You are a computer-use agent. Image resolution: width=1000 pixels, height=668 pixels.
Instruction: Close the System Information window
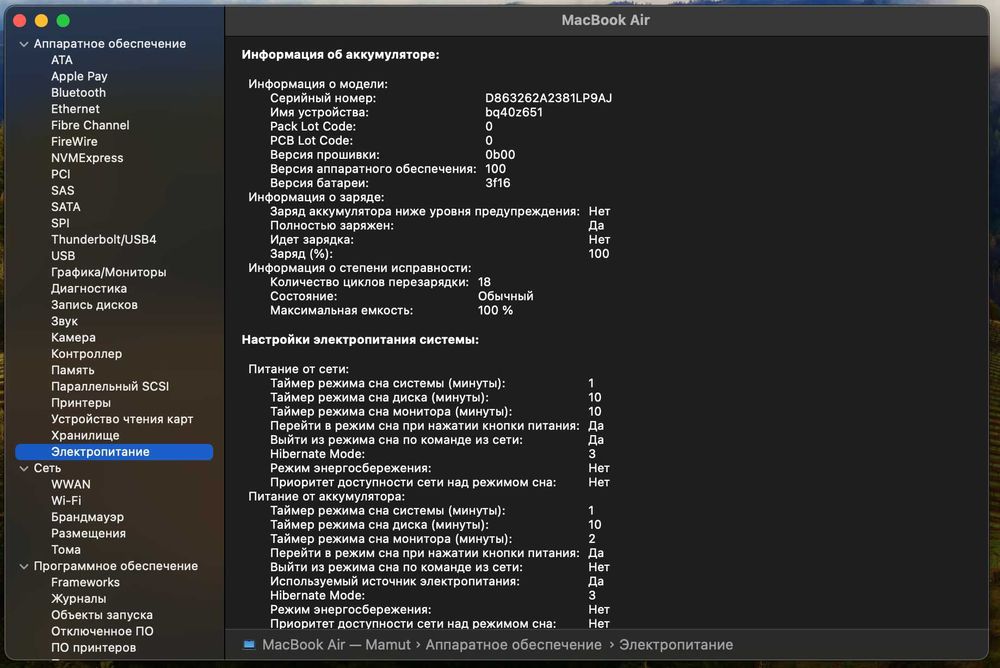[x=20, y=21]
